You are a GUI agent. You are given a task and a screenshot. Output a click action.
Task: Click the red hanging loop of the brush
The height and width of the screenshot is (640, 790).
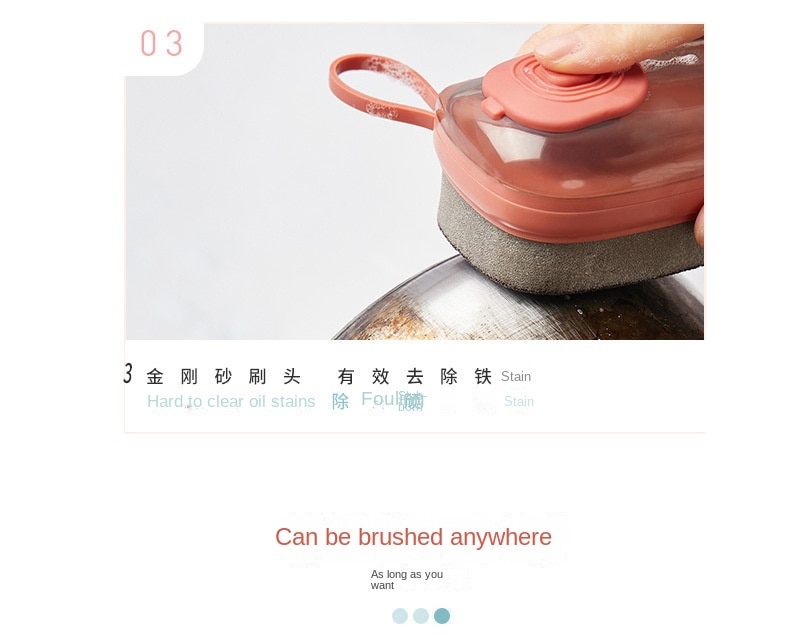pos(381,90)
